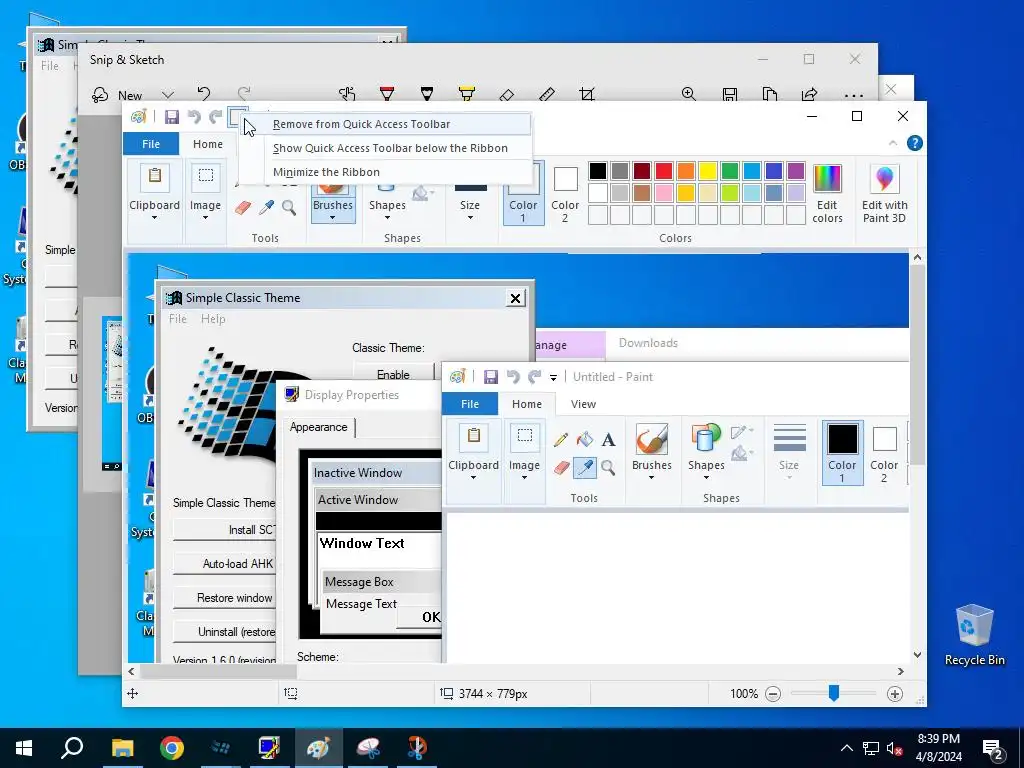The image size is (1024, 768).
Task: Pick purple swatch in Colors palette
Action: pyautogui.click(x=795, y=171)
